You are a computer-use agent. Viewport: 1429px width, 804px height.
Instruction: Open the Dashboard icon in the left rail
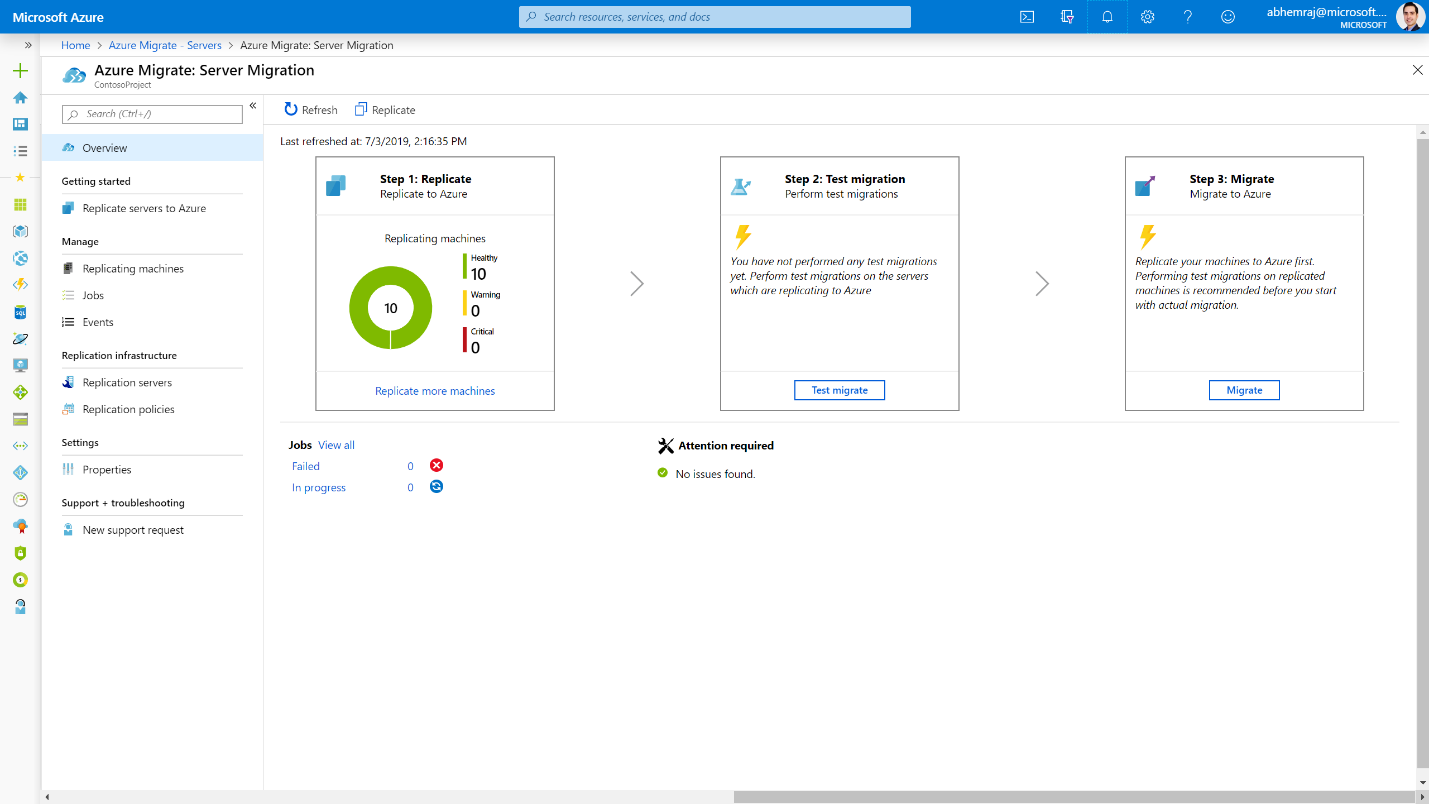20,124
